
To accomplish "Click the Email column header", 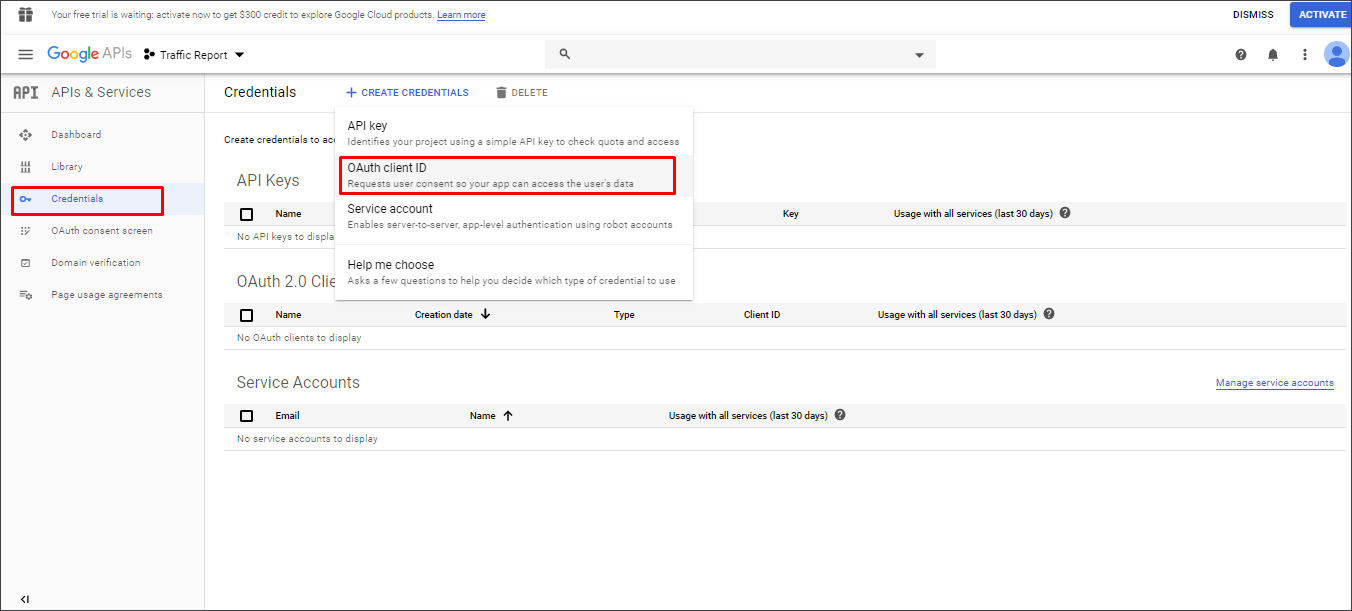I will 288,416.
